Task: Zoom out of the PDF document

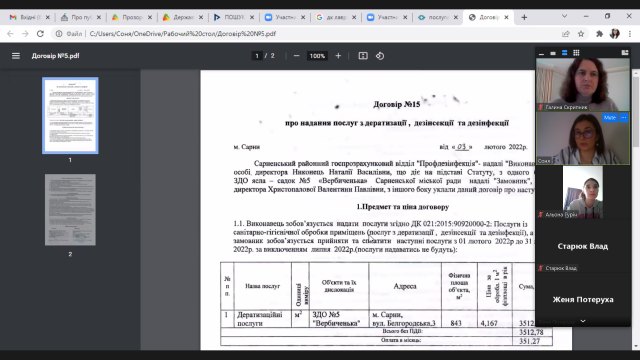Action: (x=297, y=56)
